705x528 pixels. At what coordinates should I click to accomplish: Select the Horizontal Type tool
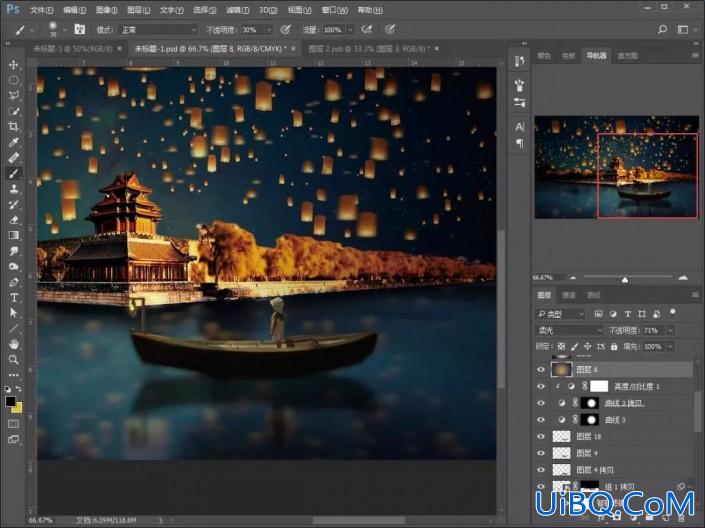[13, 297]
